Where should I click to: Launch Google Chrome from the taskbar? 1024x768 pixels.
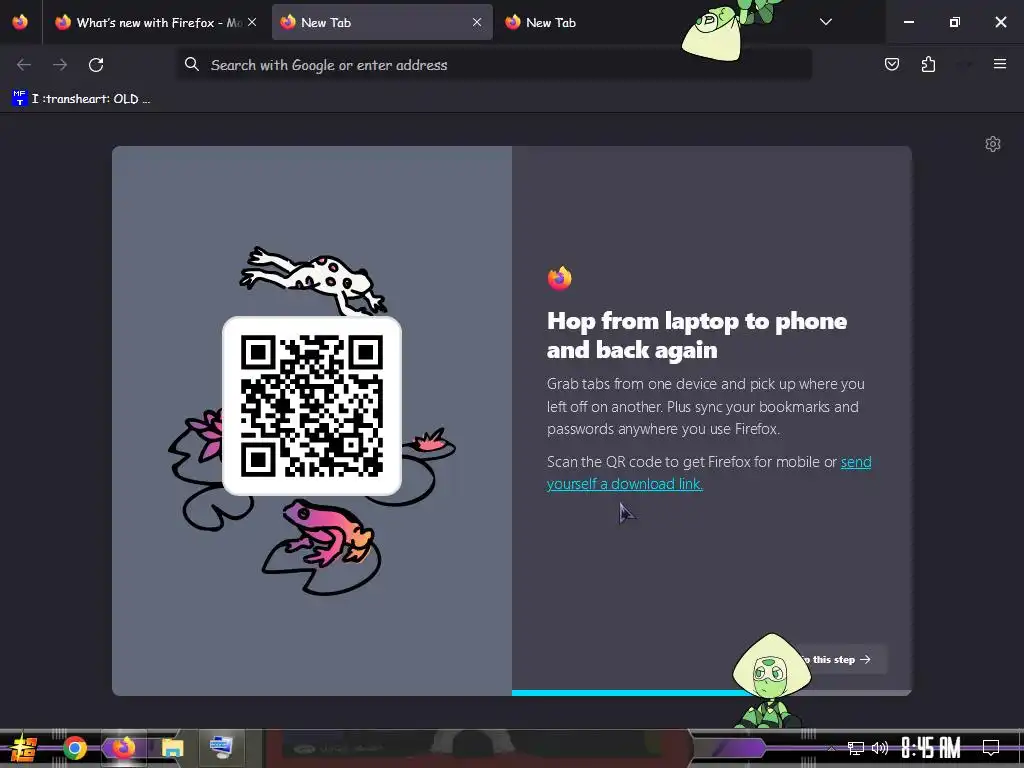click(x=74, y=748)
